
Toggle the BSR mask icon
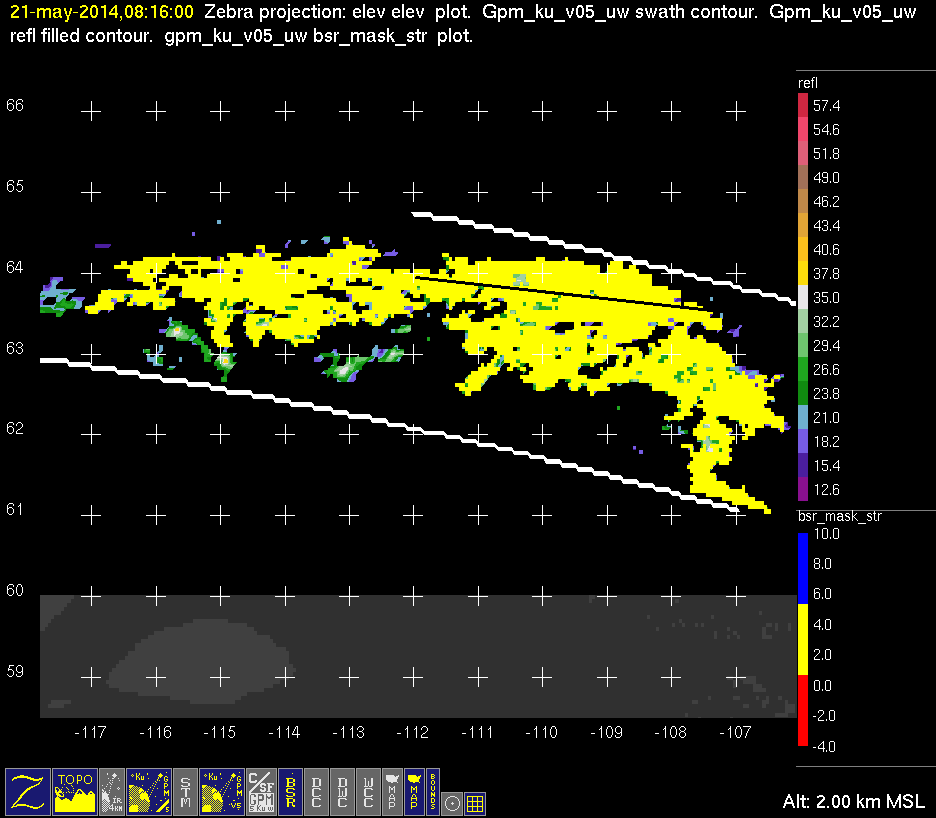coord(291,790)
